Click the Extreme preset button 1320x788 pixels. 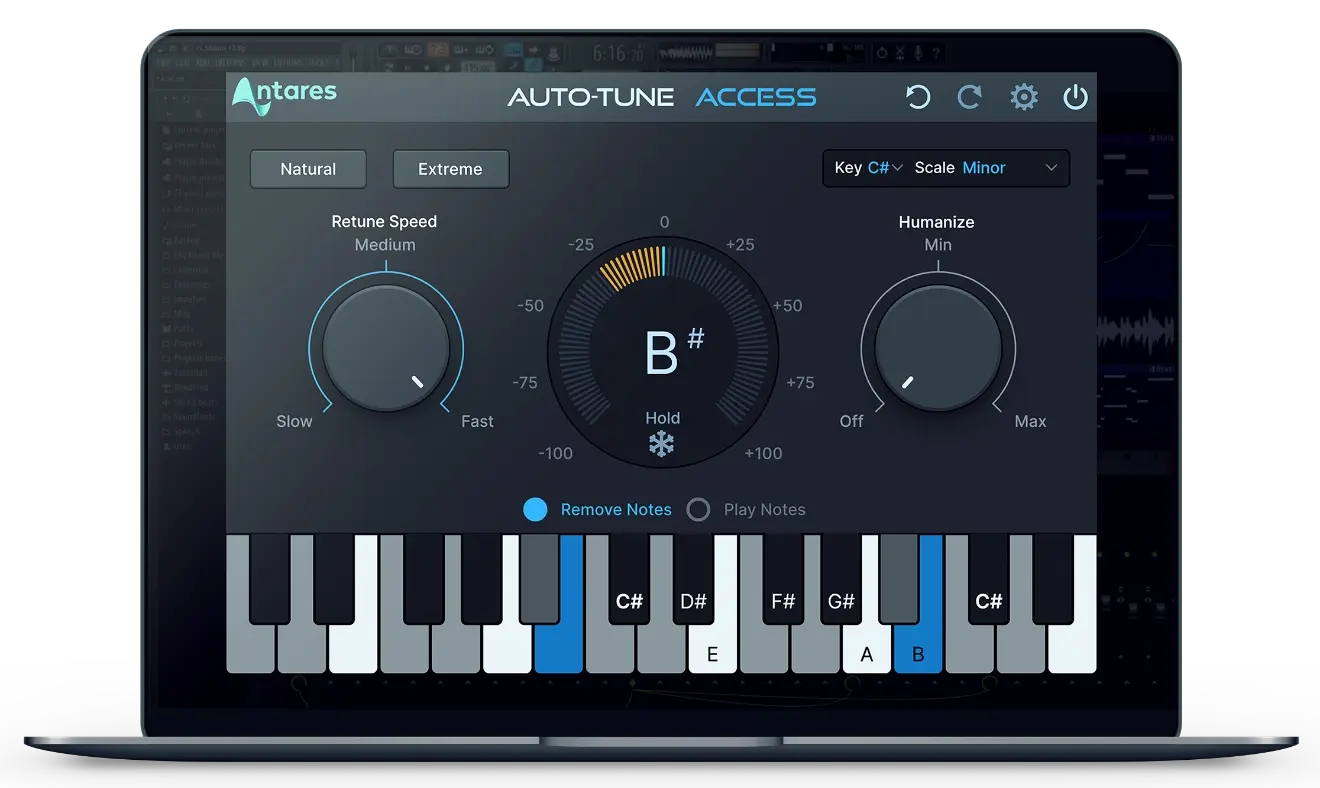pyautogui.click(x=450, y=169)
